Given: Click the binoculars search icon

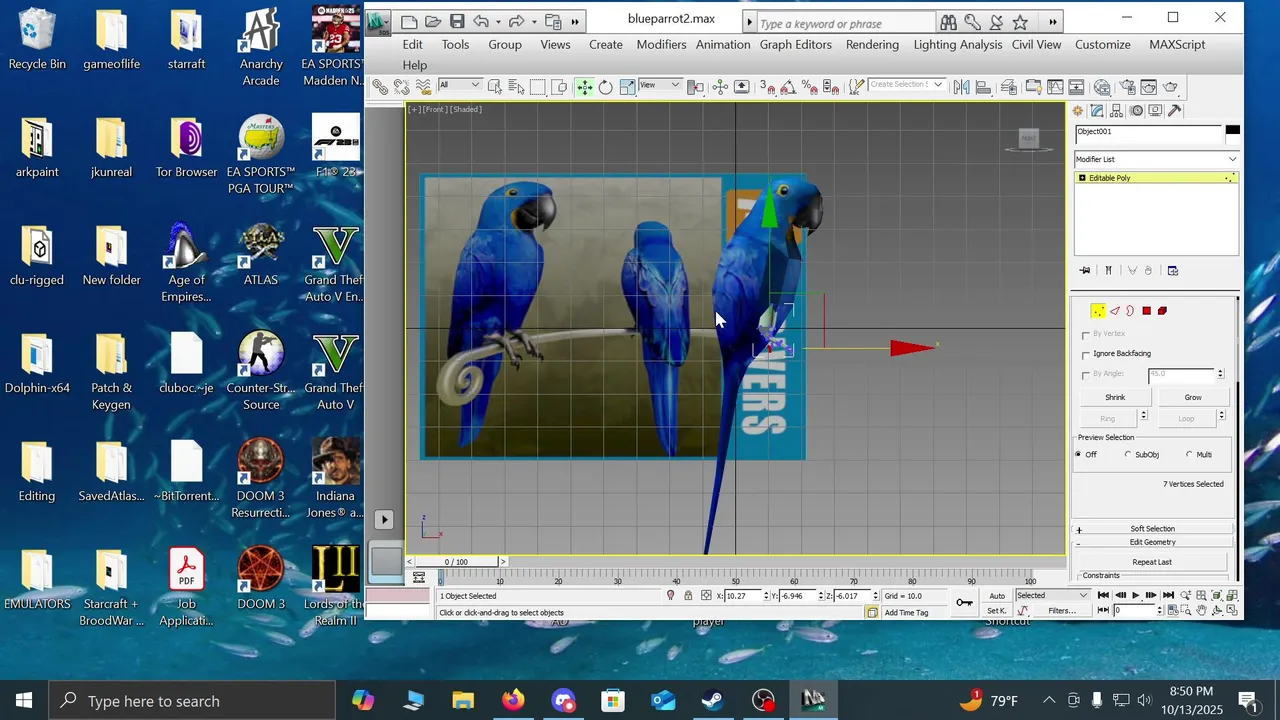Looking at the screenshot, I should (948, 22).
